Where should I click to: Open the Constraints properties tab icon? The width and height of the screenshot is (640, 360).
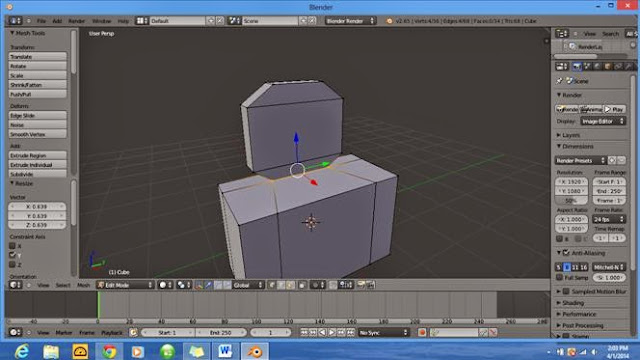[618, 67]
